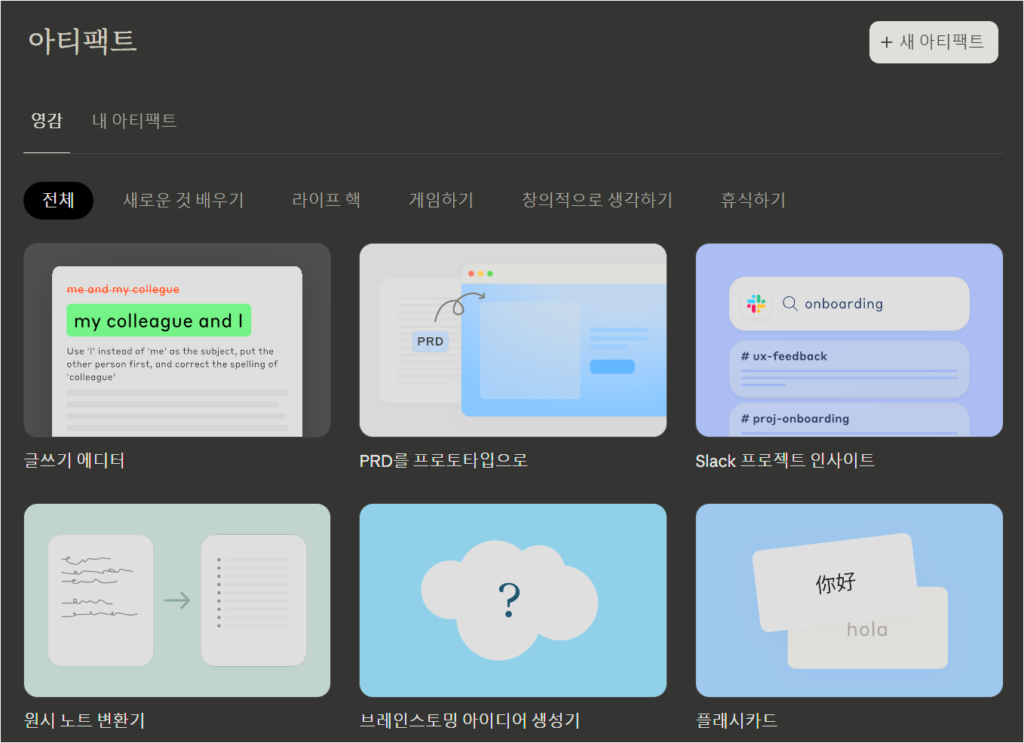Open the 플래시카드 artifact thumbnail
Image resolution: width=1024 pixels, height=743 pixels.
coord(849,600)
